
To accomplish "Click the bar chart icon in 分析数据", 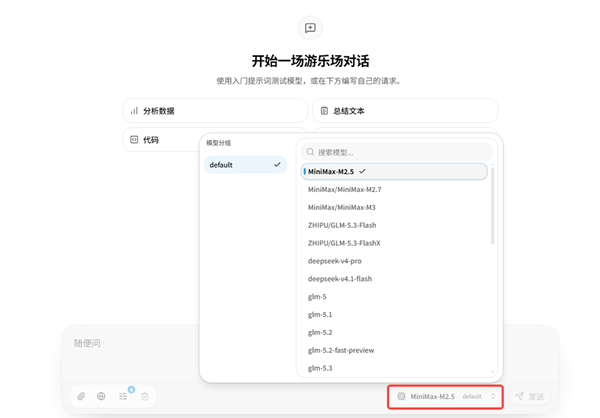I will pyautogui.click(x=134, y=111).
